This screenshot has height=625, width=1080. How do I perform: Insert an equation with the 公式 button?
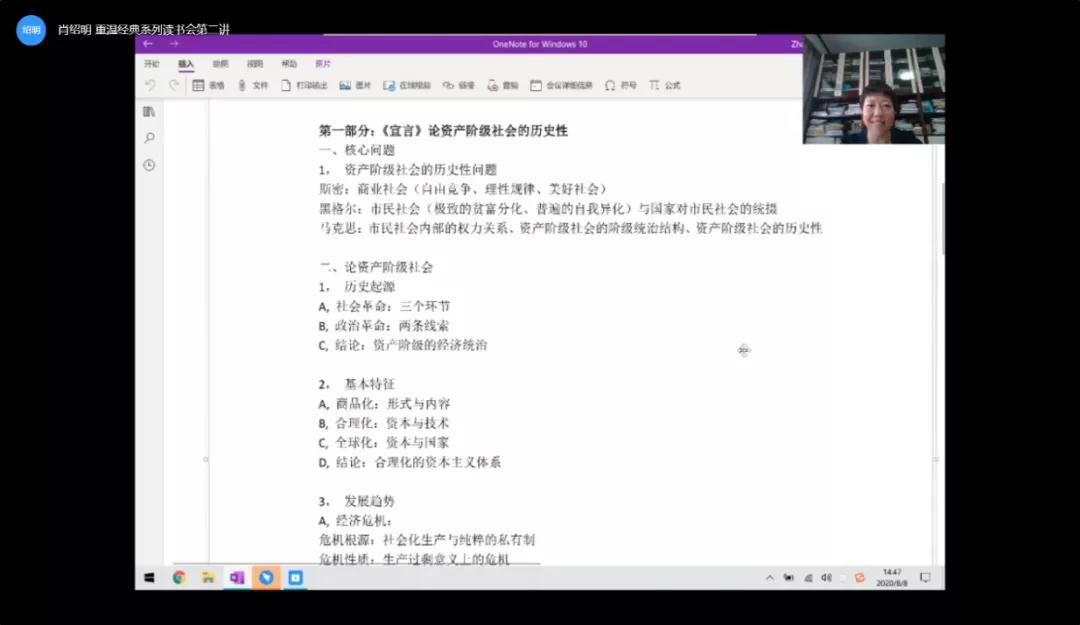[664, 86]
